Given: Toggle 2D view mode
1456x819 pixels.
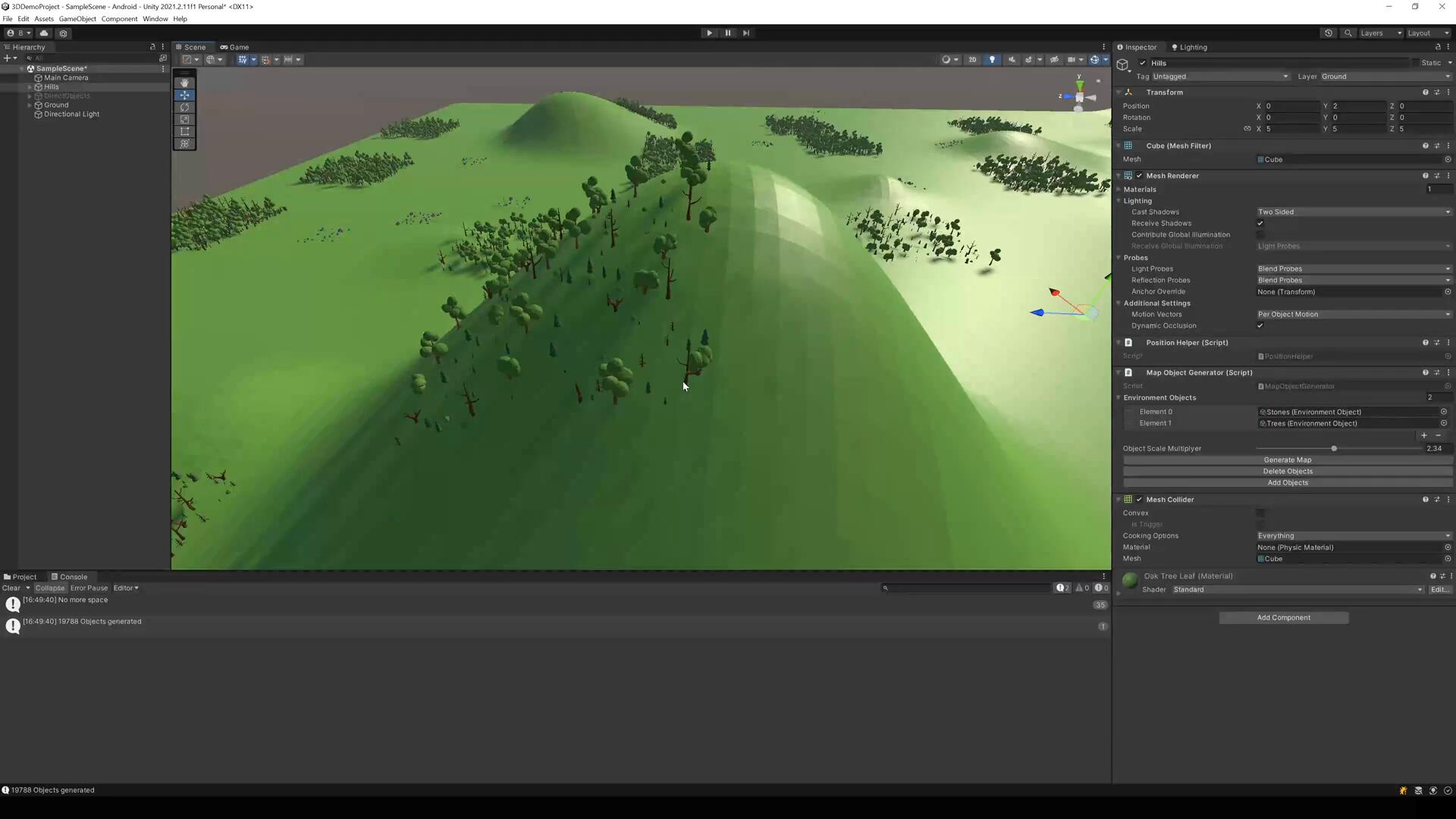Looking at the screenshot, I should pyautogui.click(x=972, y=59).
